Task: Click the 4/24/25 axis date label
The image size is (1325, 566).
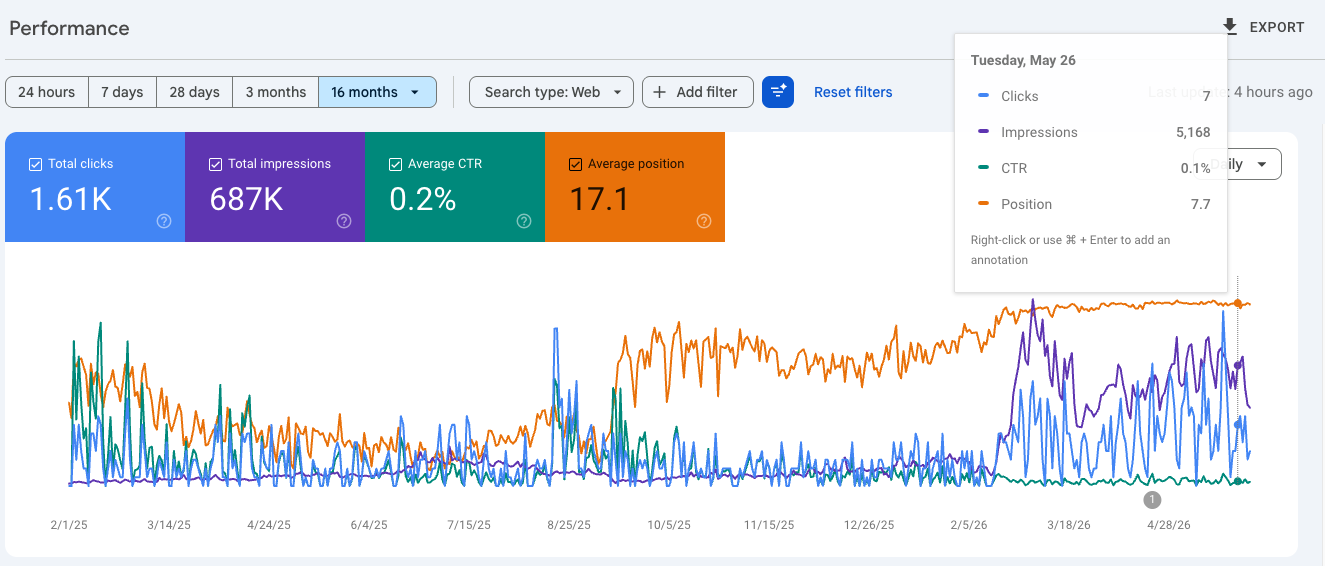Action: 269,524
